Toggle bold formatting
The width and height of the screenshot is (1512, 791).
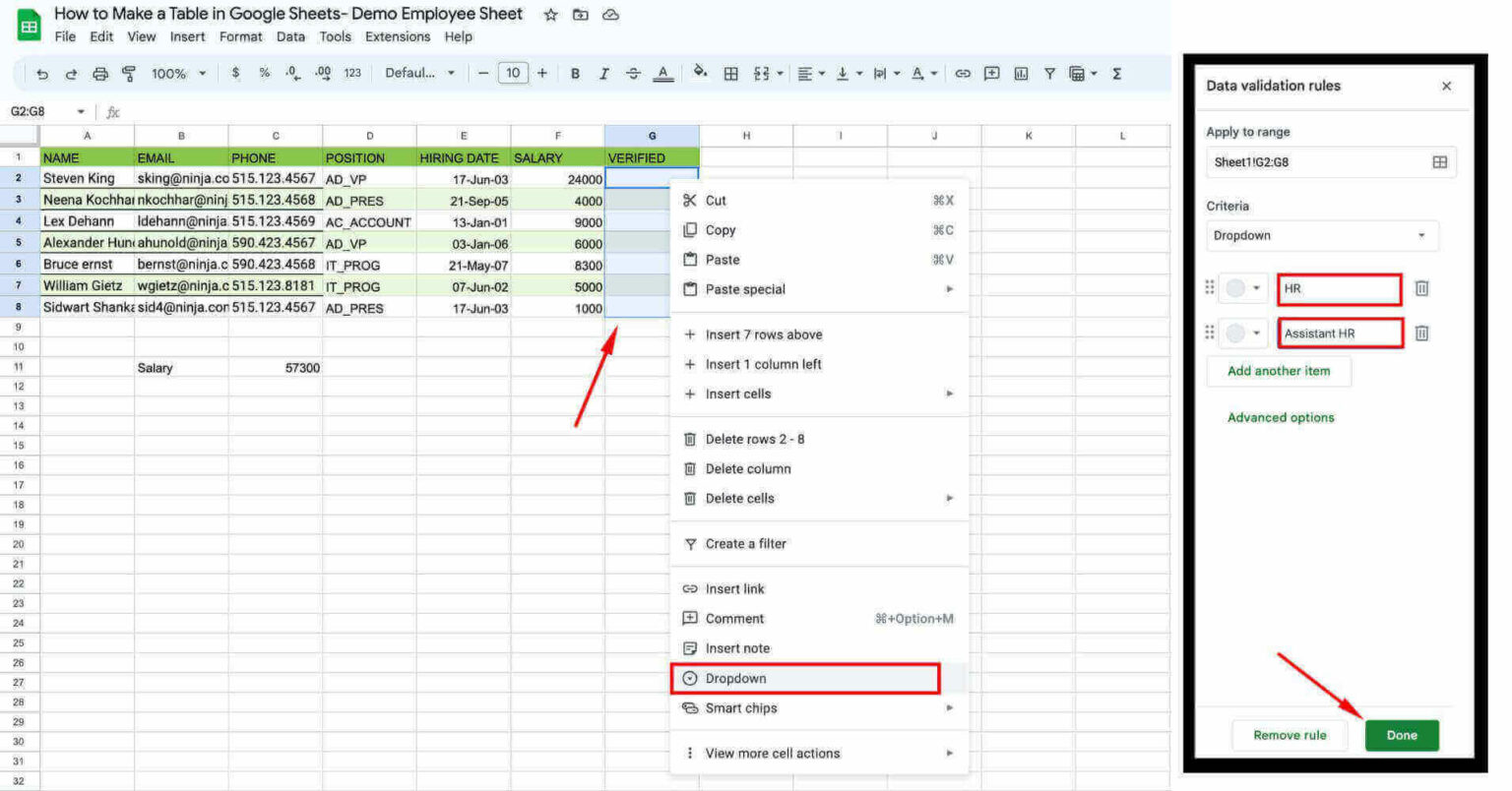tap(575, 73)
